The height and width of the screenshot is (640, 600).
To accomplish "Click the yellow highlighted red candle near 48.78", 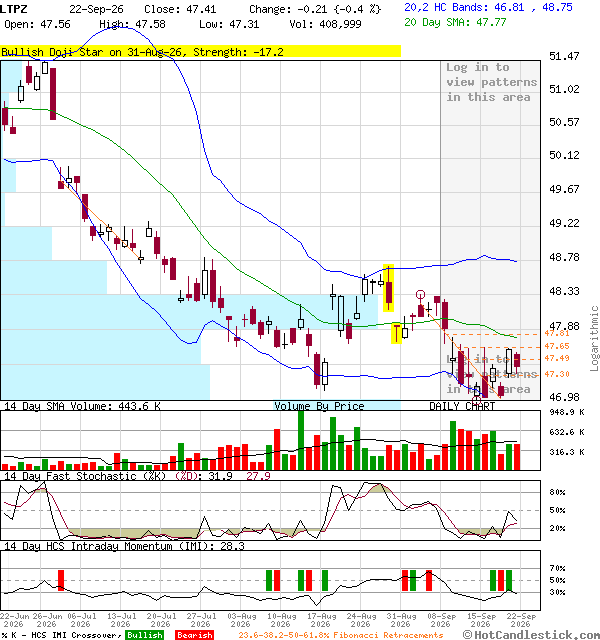I will click(389, 288).
